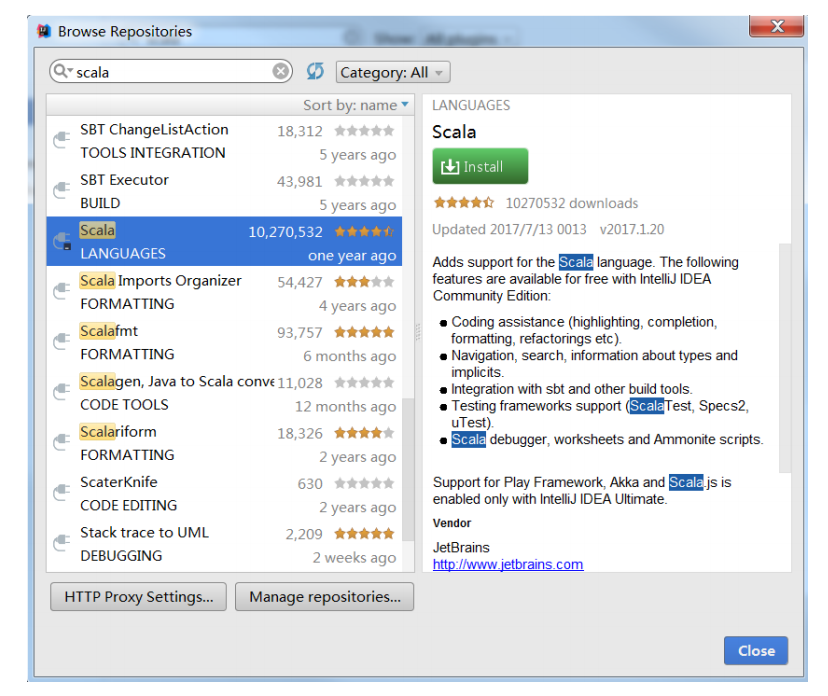Click the search magnifier icon in search field

coord(62,71)
